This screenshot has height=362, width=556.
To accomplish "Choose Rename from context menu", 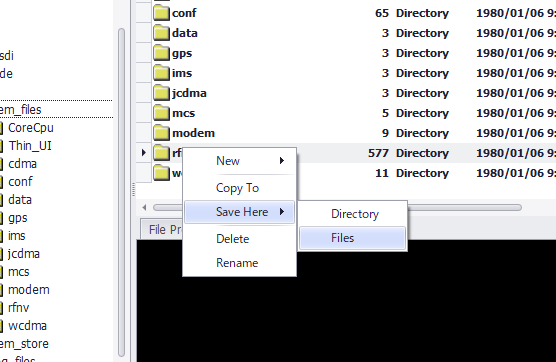I will 239,263.
